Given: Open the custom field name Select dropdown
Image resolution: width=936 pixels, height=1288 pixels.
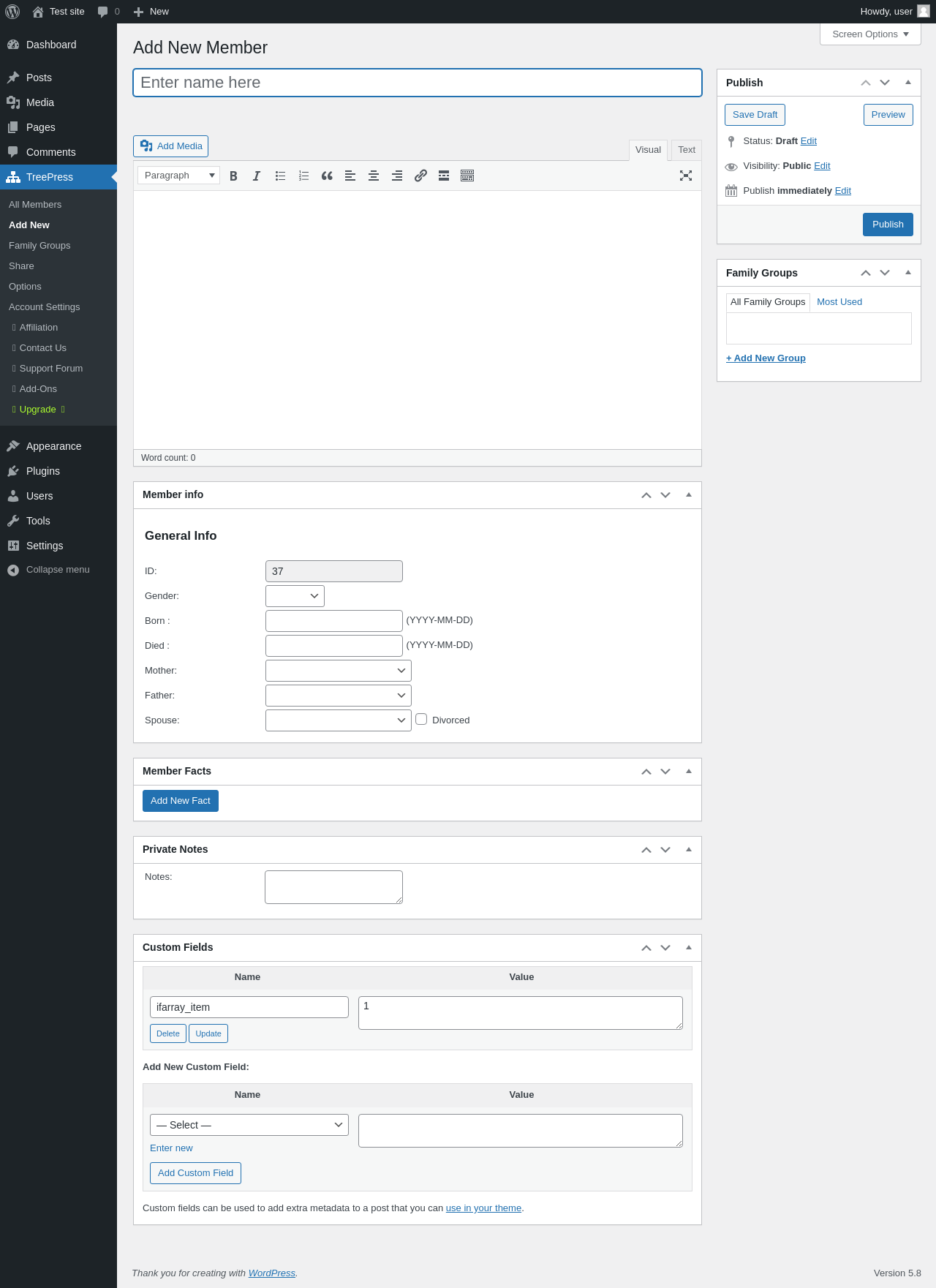Looking at the screenshot, I should [249, 1125].
